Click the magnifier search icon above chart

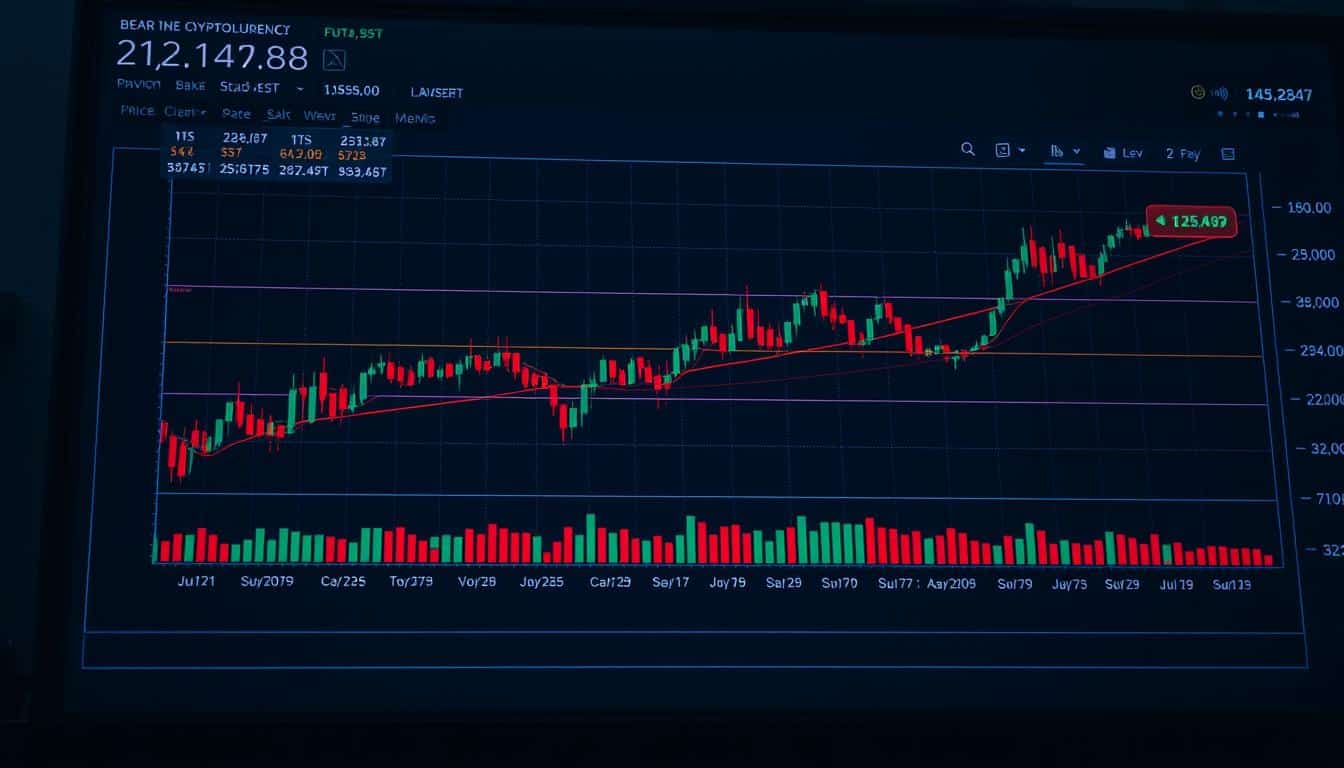pyautogui.click(x=967, y=149)
